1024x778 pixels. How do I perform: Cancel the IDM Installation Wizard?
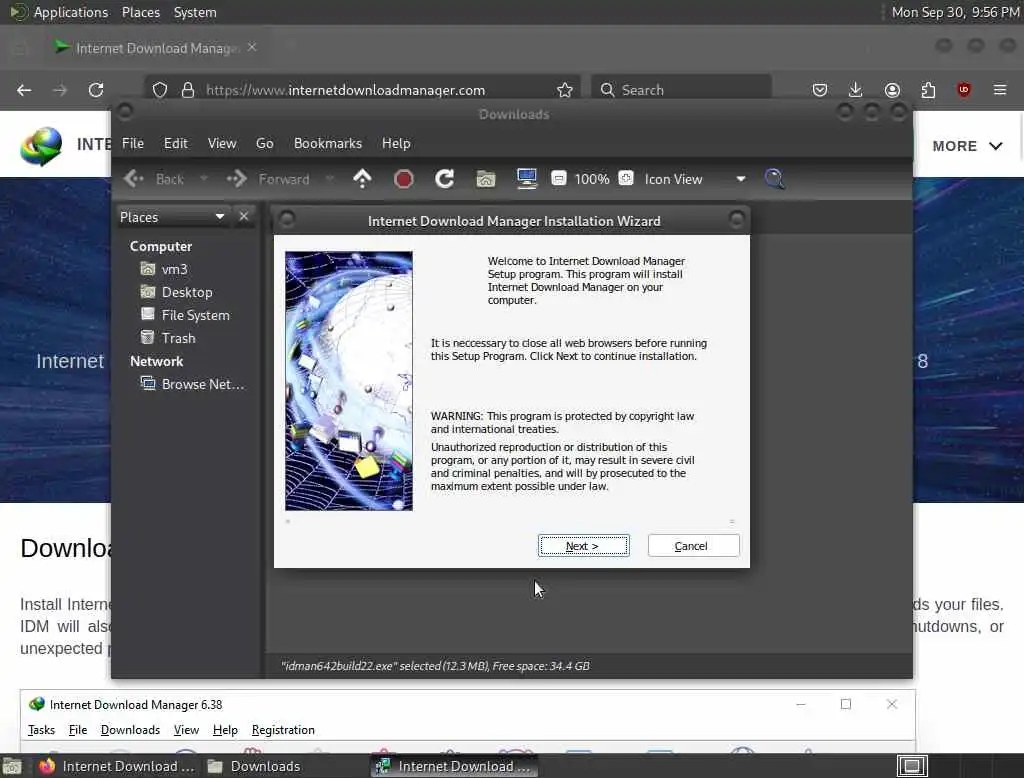693,545
